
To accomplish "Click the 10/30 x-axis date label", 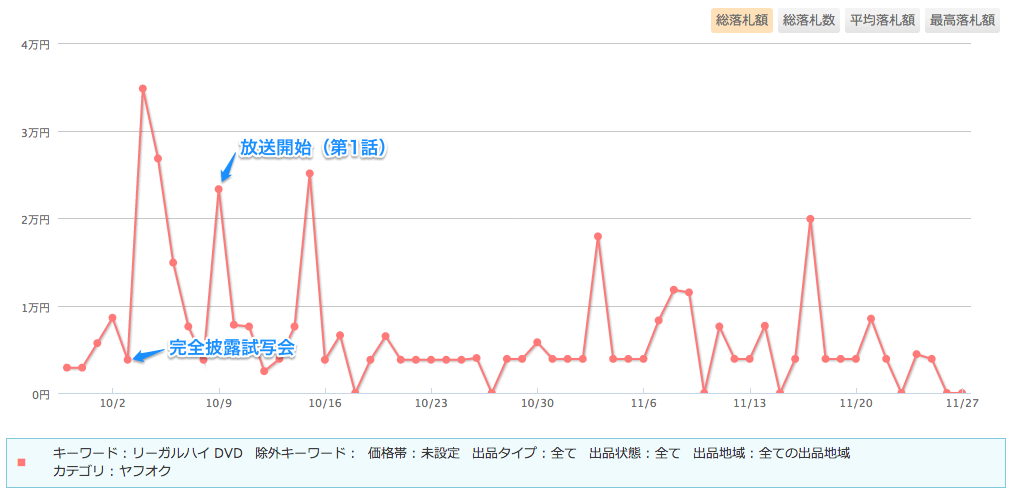I will click(x=537, y=404).
